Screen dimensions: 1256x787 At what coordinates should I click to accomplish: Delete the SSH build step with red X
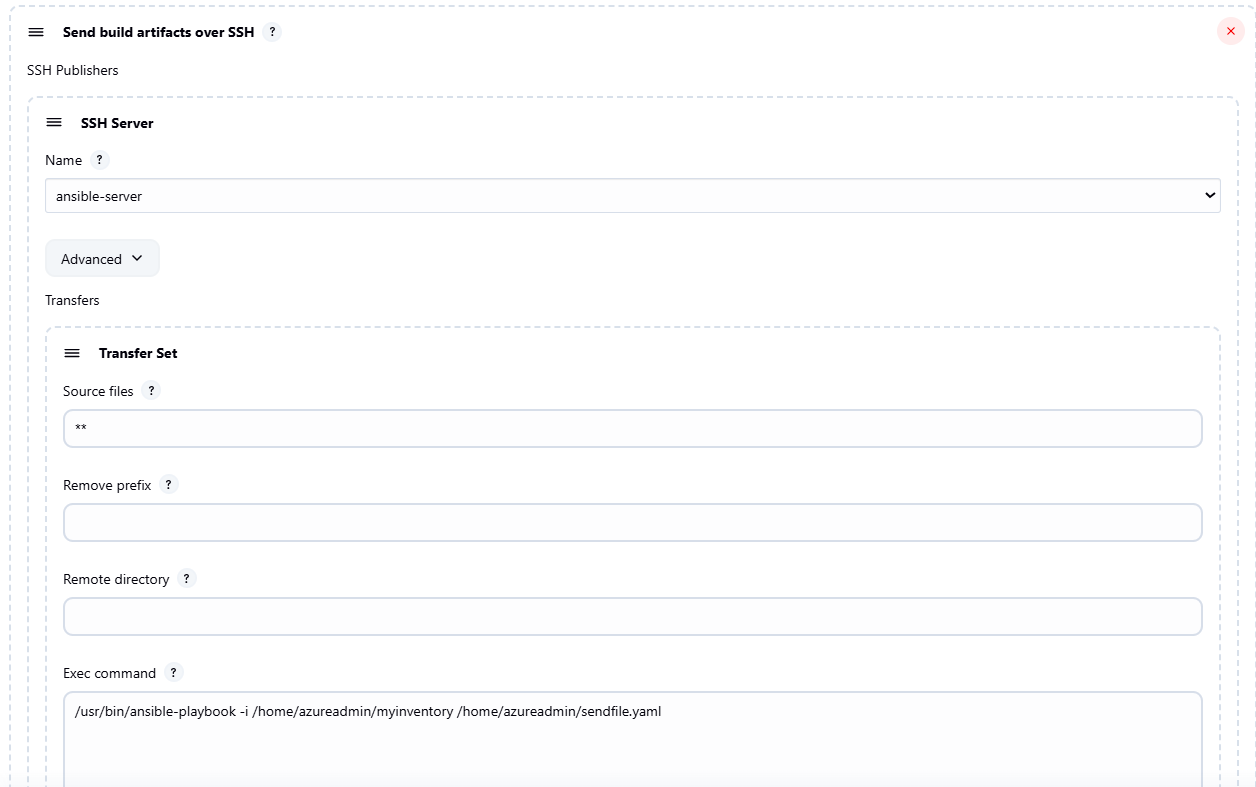click(1230, 32)
